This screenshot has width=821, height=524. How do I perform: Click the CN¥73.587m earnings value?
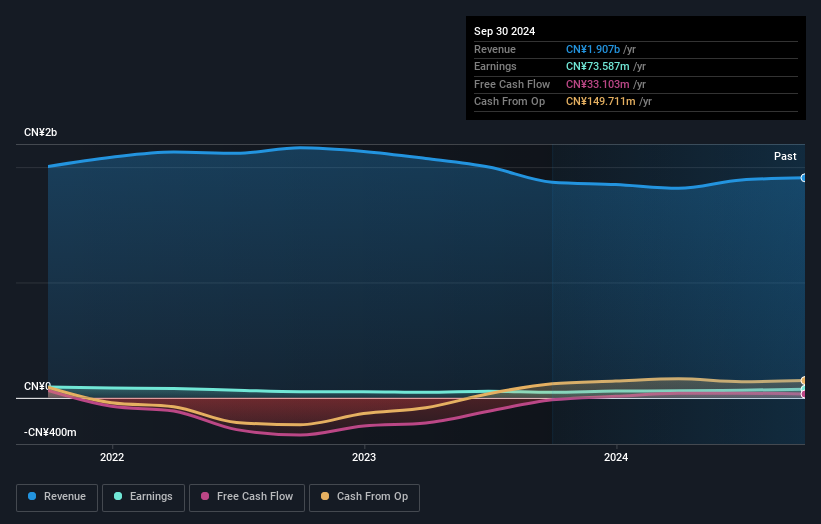597,66
